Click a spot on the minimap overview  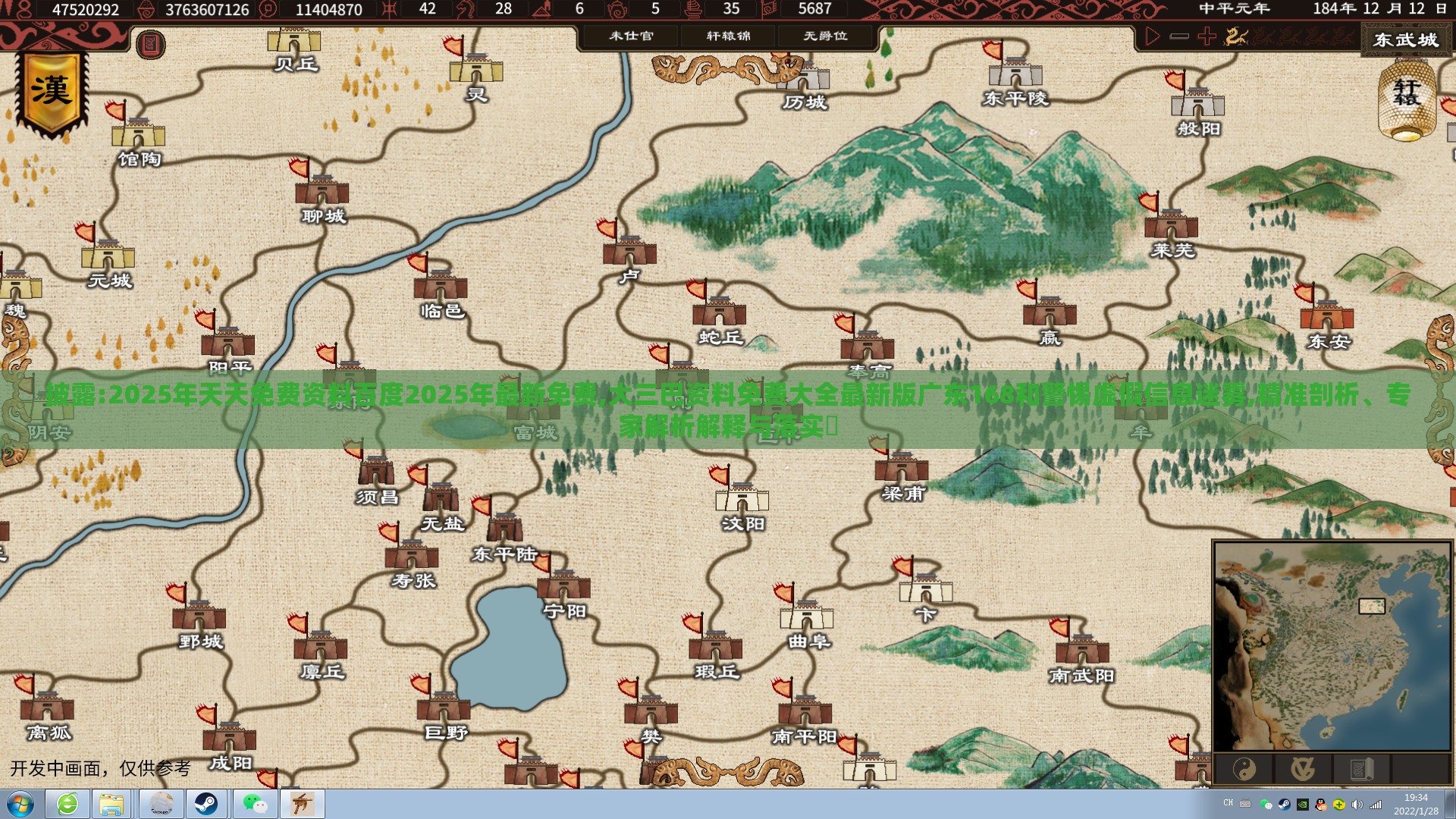click(x=1332, y=646)
